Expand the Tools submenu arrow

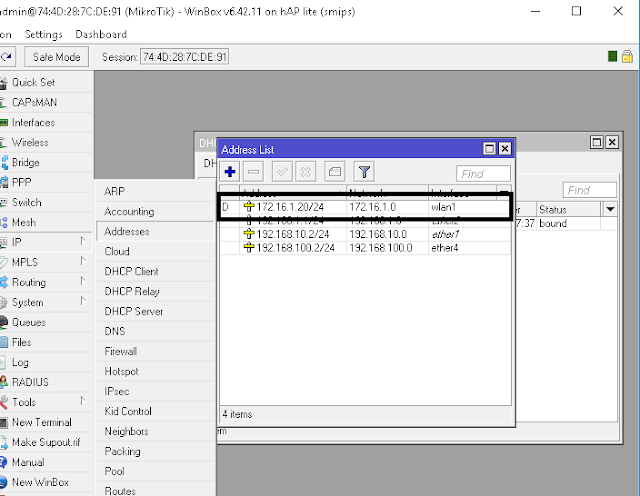(83, 401)
